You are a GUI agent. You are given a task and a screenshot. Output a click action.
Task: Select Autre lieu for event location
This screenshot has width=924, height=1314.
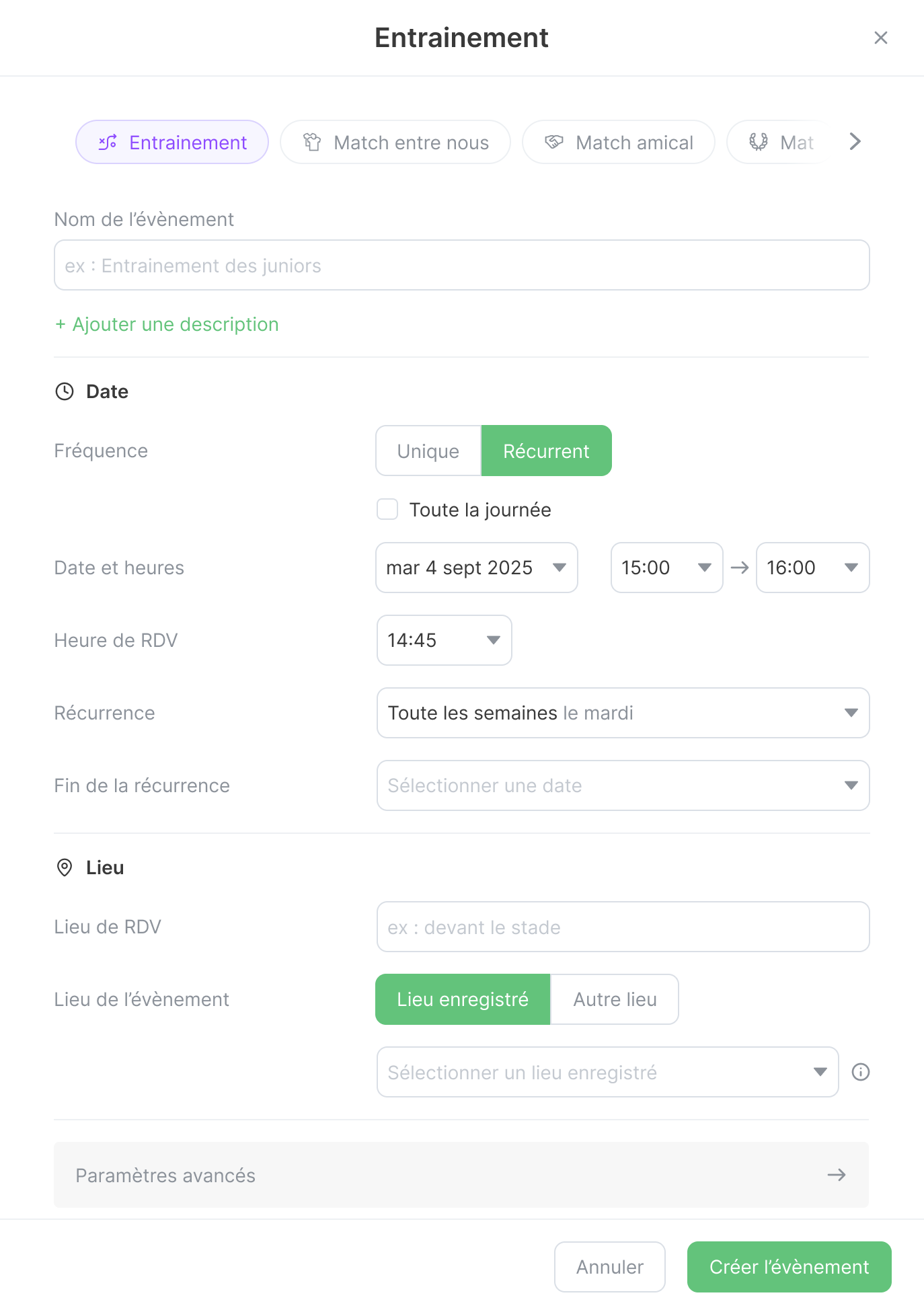(x=615, y=999)
